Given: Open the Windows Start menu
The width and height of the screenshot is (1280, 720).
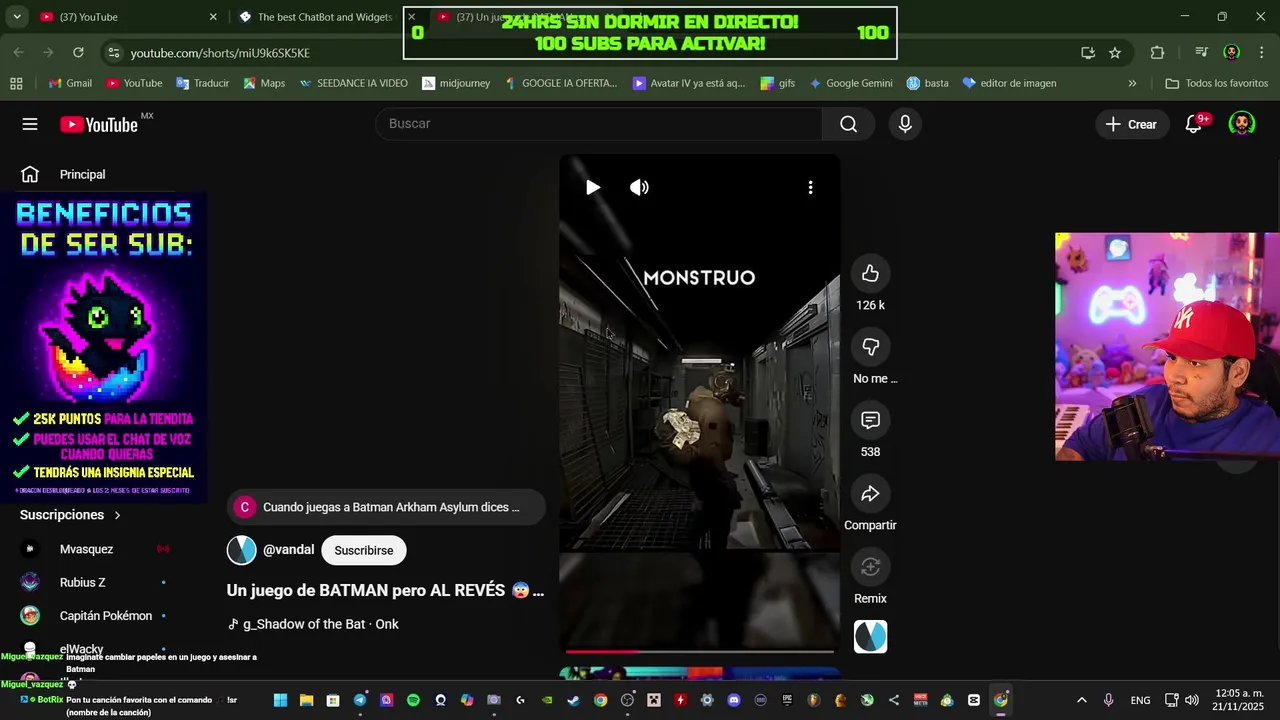Looking at the screenshot, I should (280, 700).
